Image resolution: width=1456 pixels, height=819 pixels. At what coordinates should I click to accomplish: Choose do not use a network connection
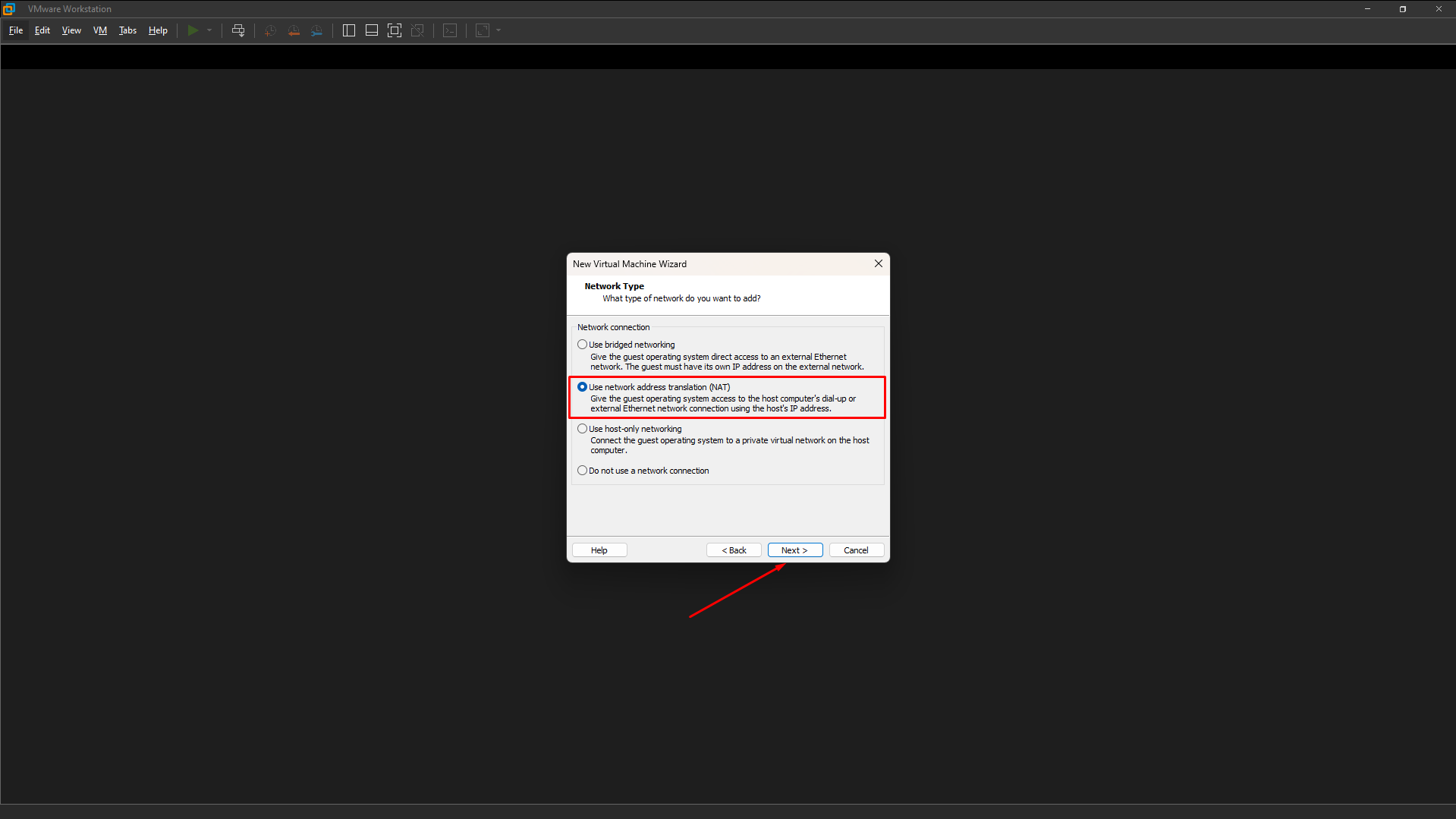(582, 470)
